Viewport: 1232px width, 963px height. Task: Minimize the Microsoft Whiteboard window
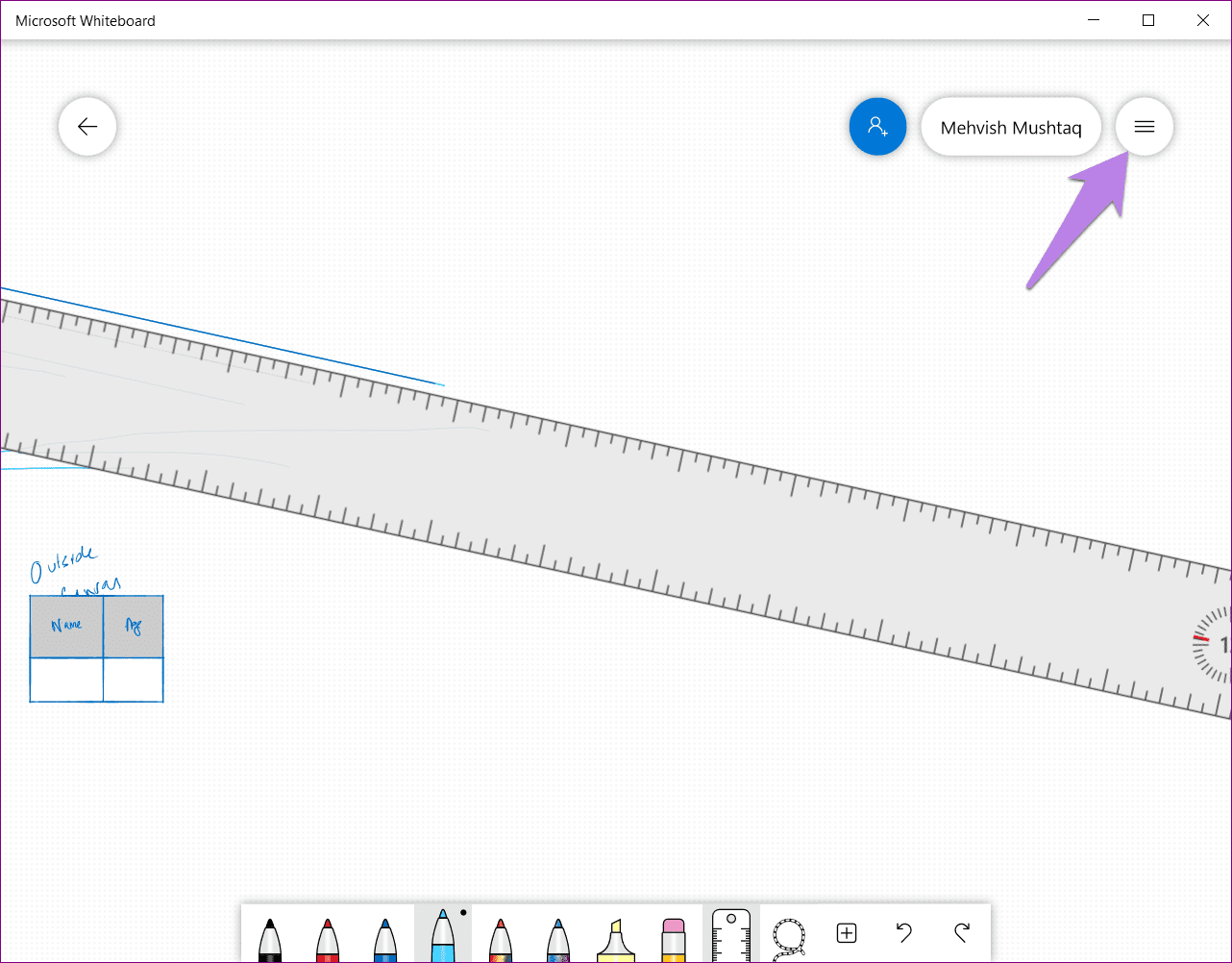click(x=1094, y=20)
